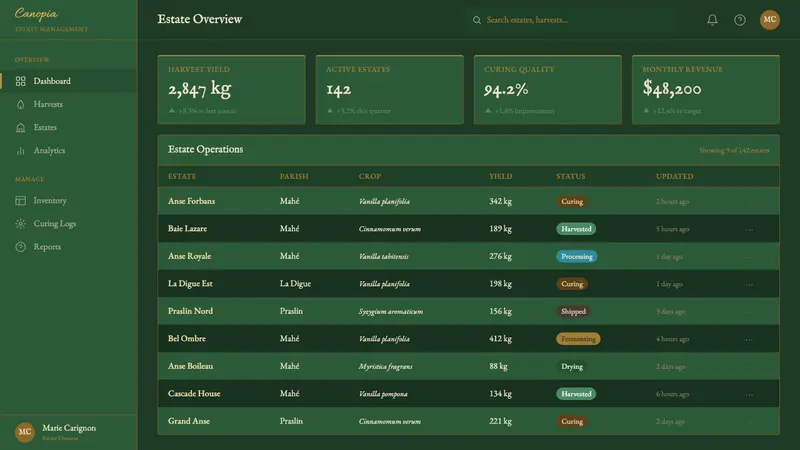800x450 pixels.
Task: Open row actions for Cascade House
Action: (749, 395)
